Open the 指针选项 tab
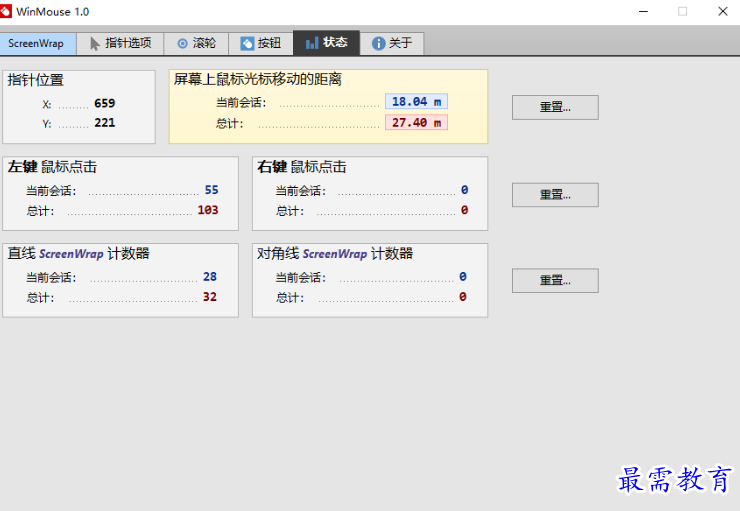740x511 pixels. click(x=120, y=44)
